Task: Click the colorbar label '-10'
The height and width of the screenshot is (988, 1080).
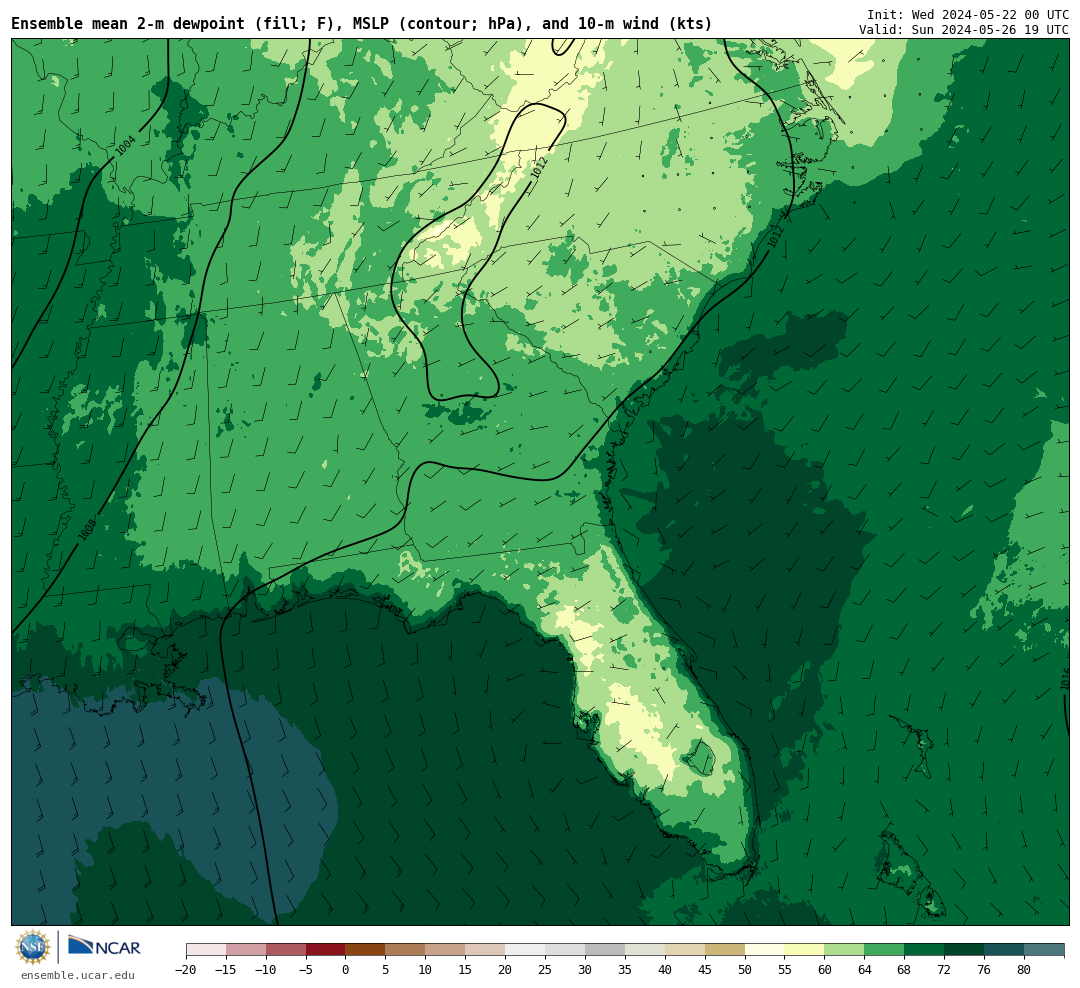Action: click(x=266, y=970)
